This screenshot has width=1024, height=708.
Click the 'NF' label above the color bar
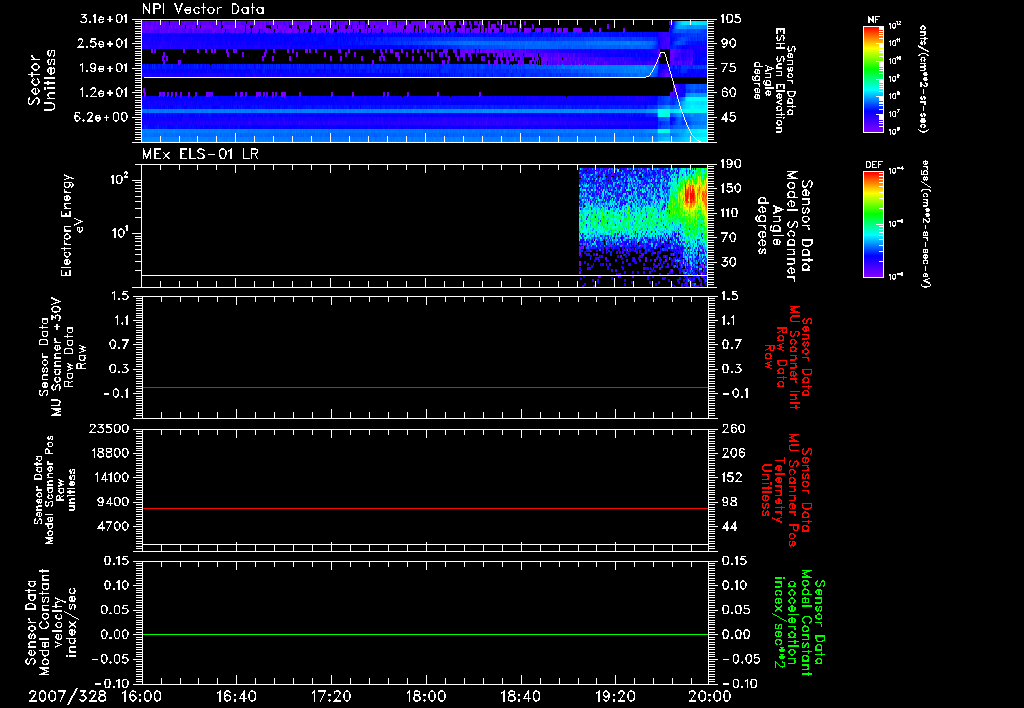[x=873, y=20]
